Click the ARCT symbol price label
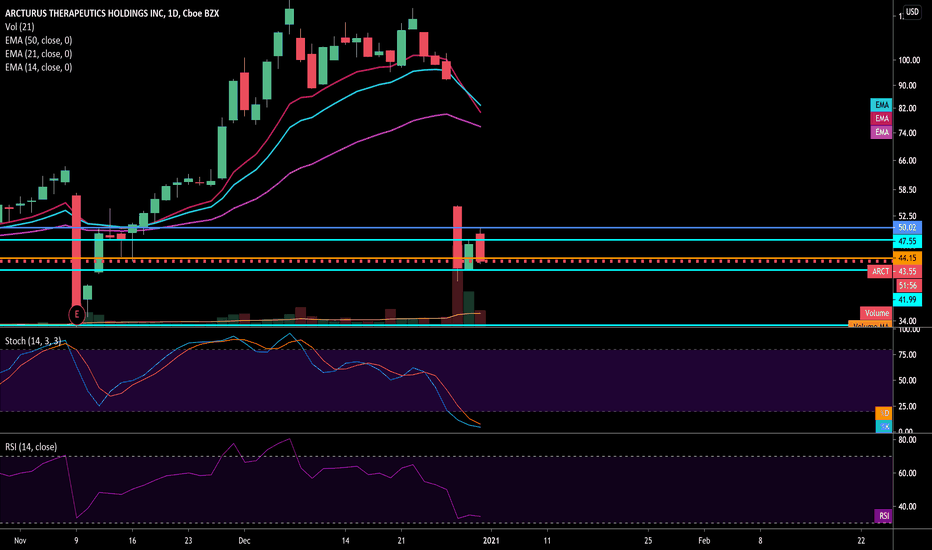Image resolution: width=932 pixels, height=550 pixels. (x=880, y=272)
